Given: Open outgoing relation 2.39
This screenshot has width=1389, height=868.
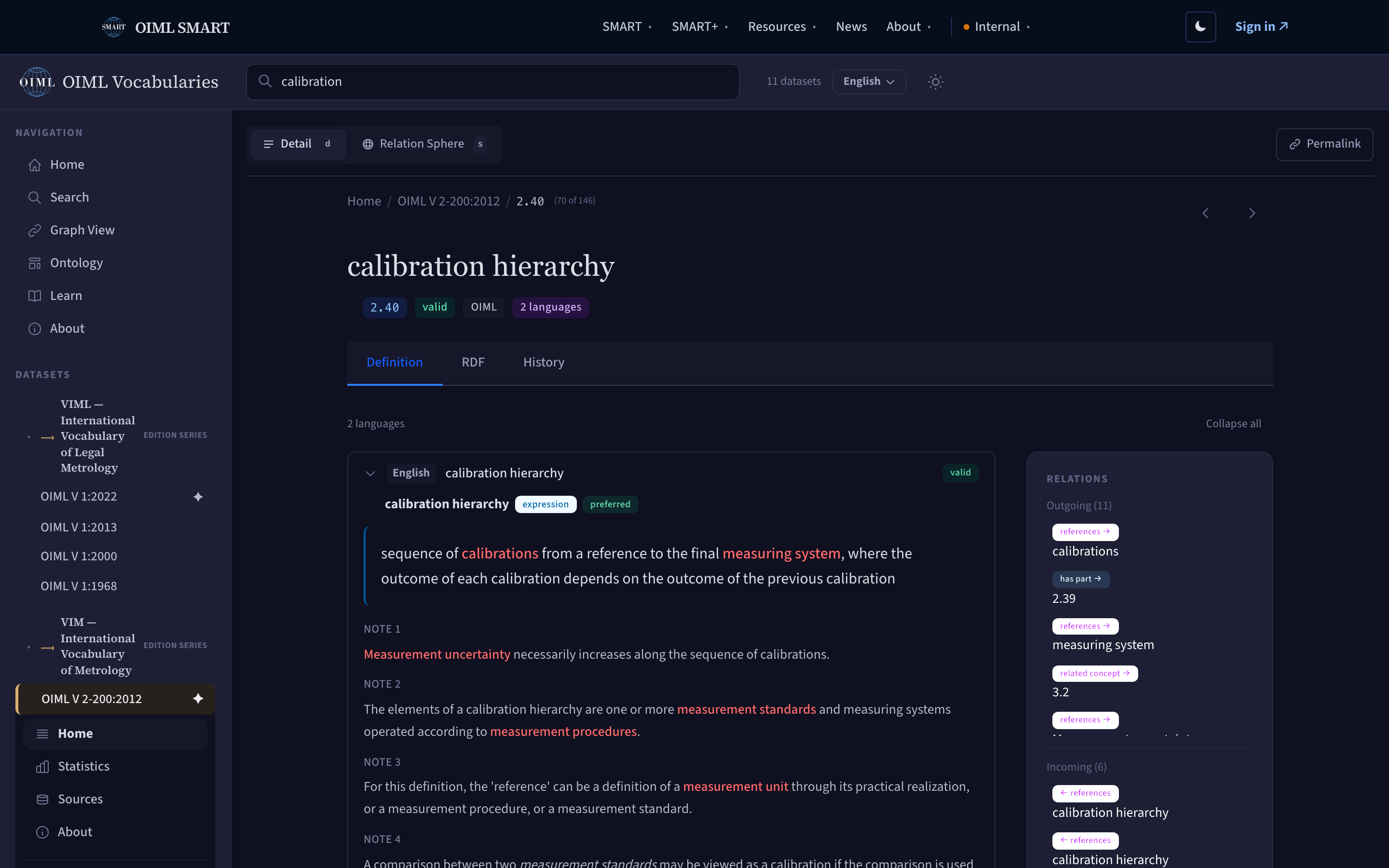Looking at the screenshot, I should coord(1063,599).
